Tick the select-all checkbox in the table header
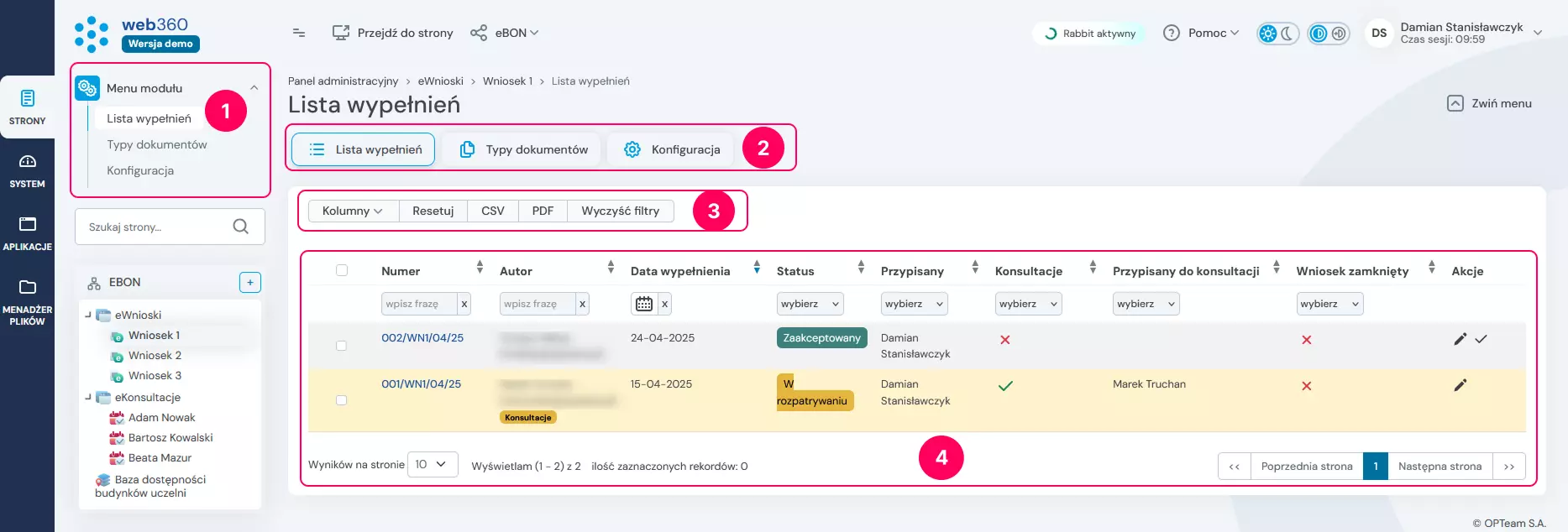The image size is (1568, 532). [x=341, y=270]
